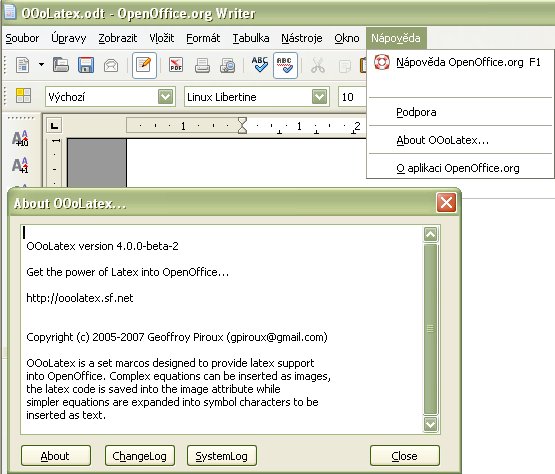Click the Spellcheck ABC icon
The image size is (555, 474).
(259, 64)
